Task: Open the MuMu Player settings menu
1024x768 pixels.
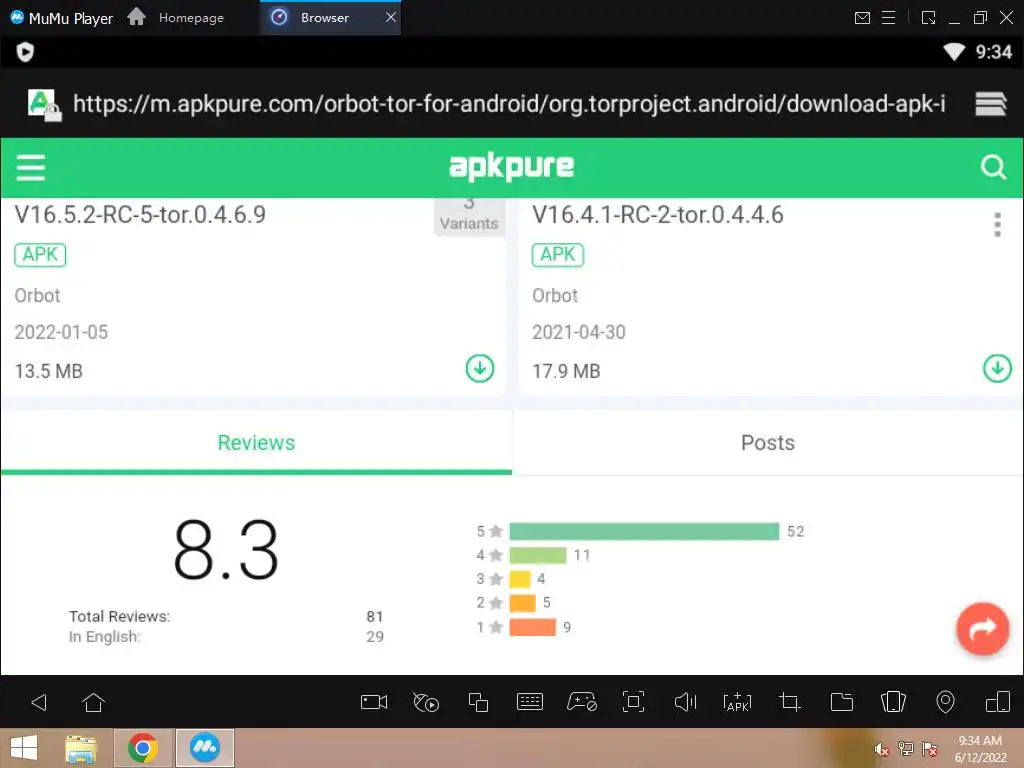Action: (x=888, y=18)
